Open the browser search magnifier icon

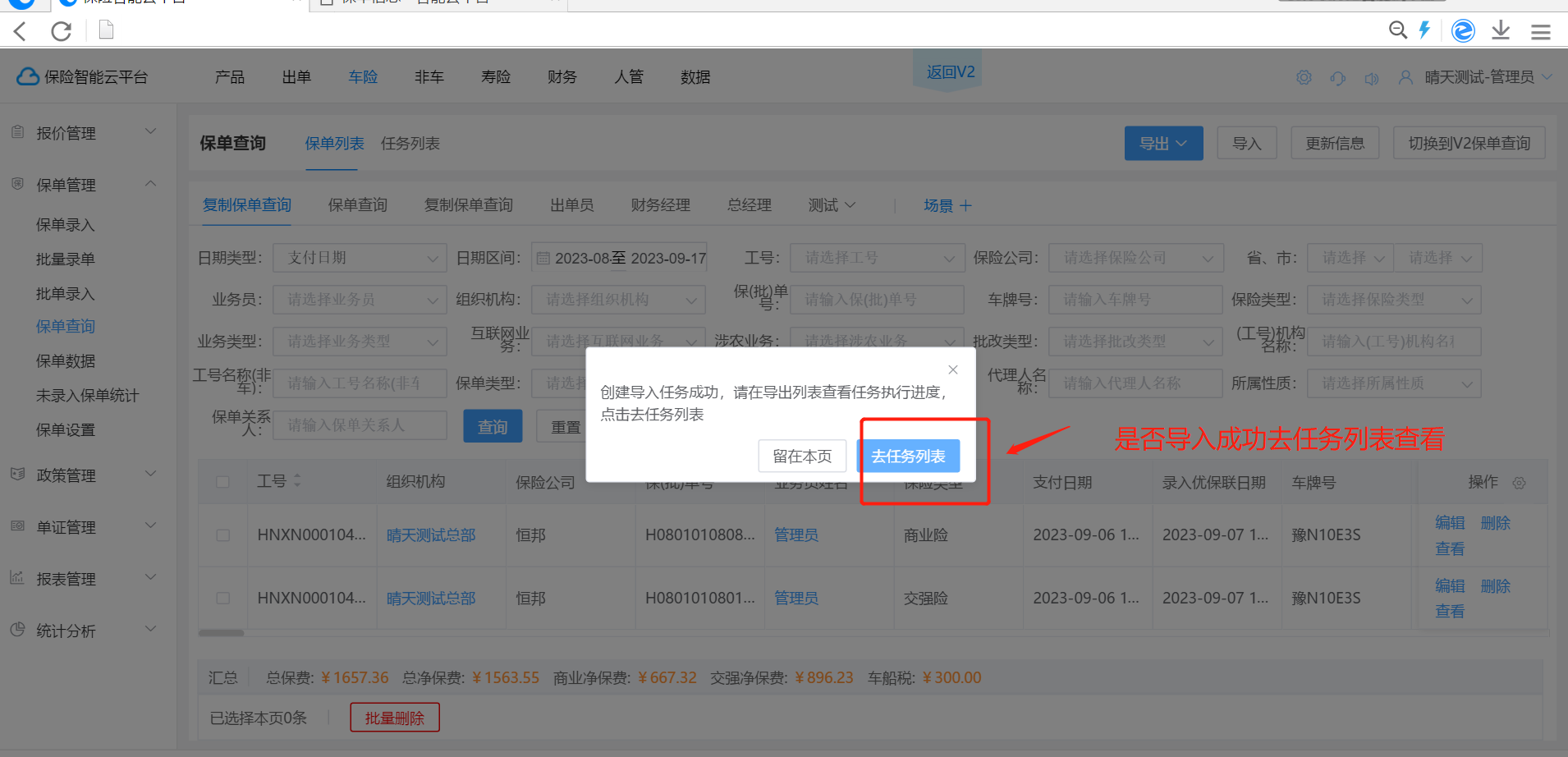[x=1397, y=30]
